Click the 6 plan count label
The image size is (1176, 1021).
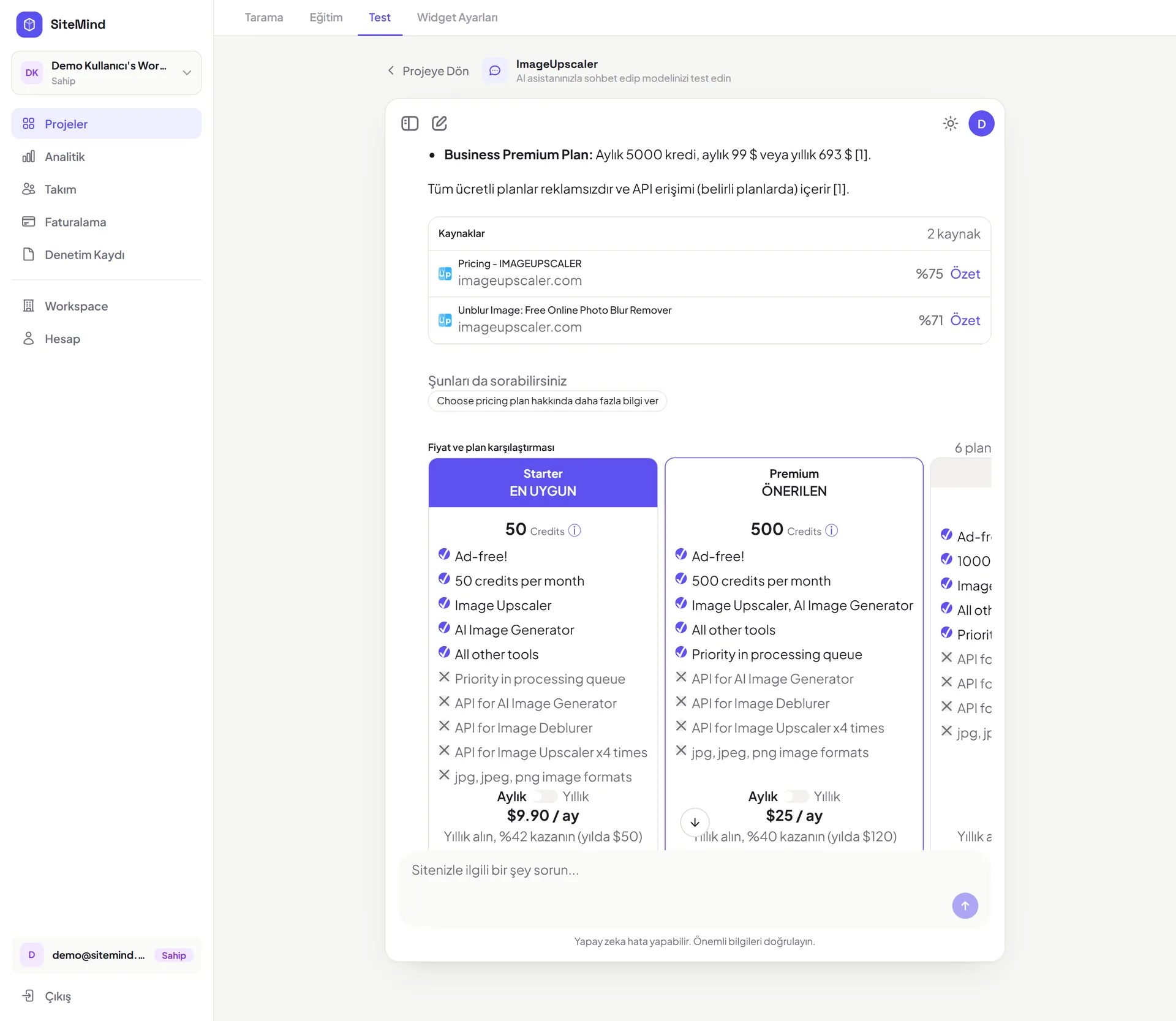(973, 448)
